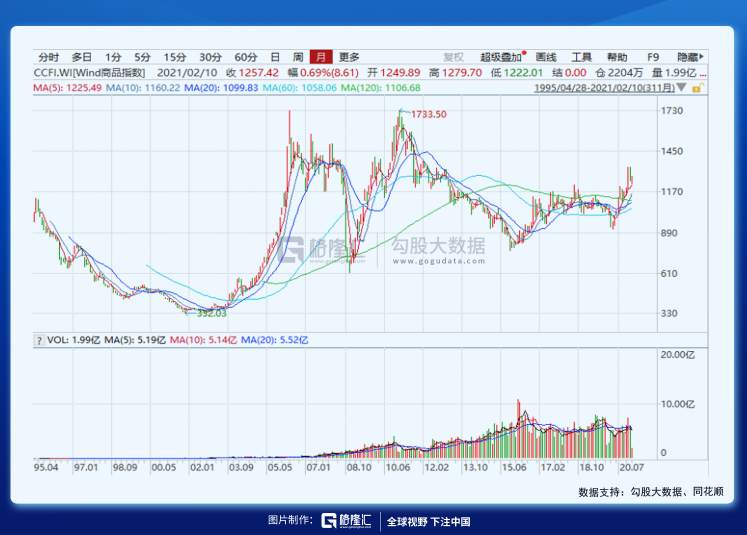Click the 15.06 date axis label

click(514, 467)
